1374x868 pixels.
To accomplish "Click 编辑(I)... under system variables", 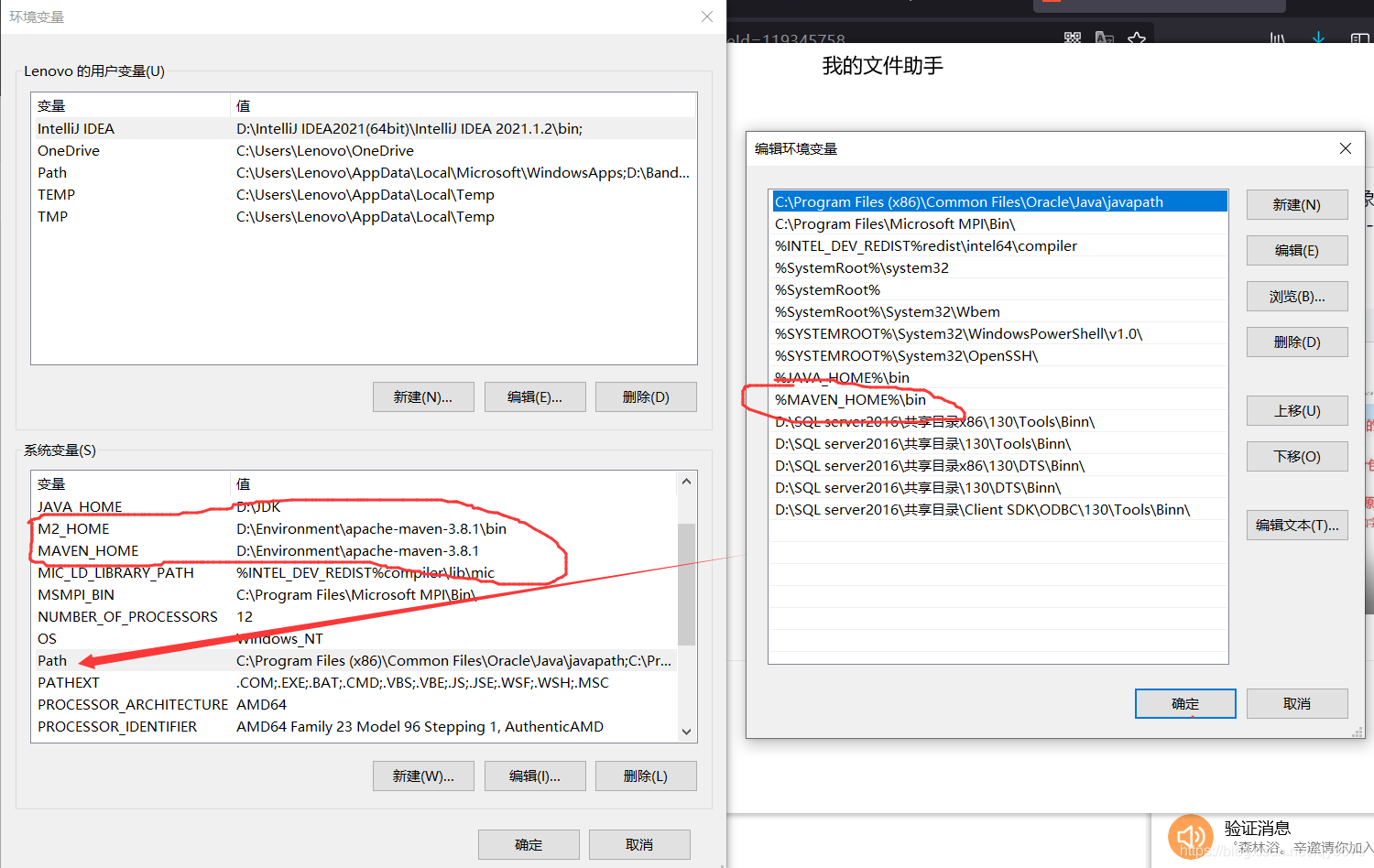I will click(x=535, y=776).
